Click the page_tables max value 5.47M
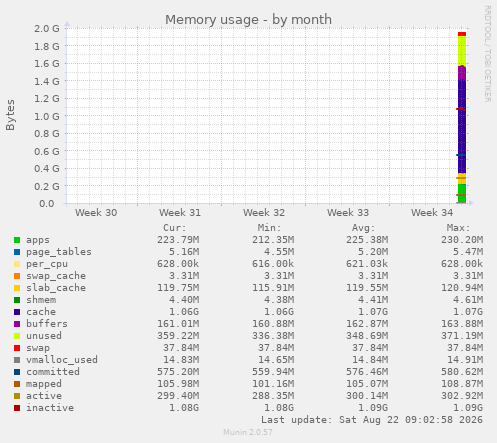 [468, 252]
